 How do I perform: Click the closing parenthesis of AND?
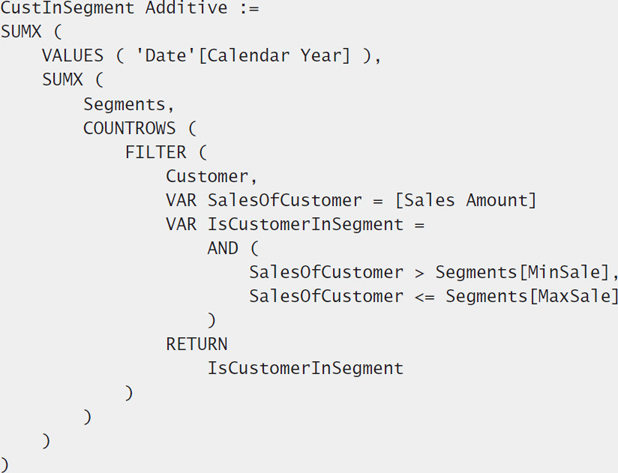click(212, 320)
